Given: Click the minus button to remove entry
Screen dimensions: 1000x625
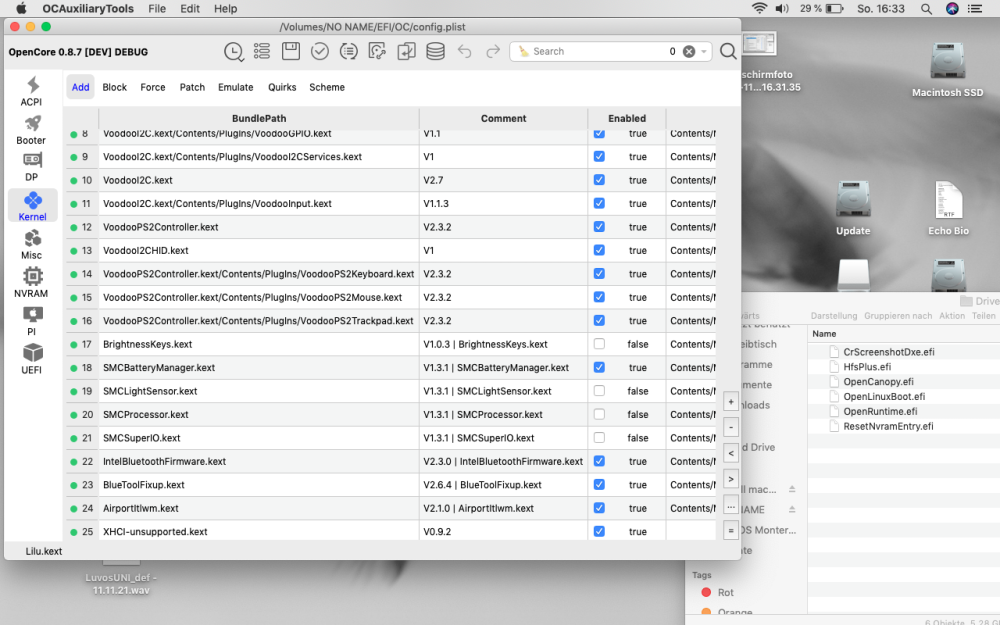Looking at the screenshot, I should coord(731,427).
